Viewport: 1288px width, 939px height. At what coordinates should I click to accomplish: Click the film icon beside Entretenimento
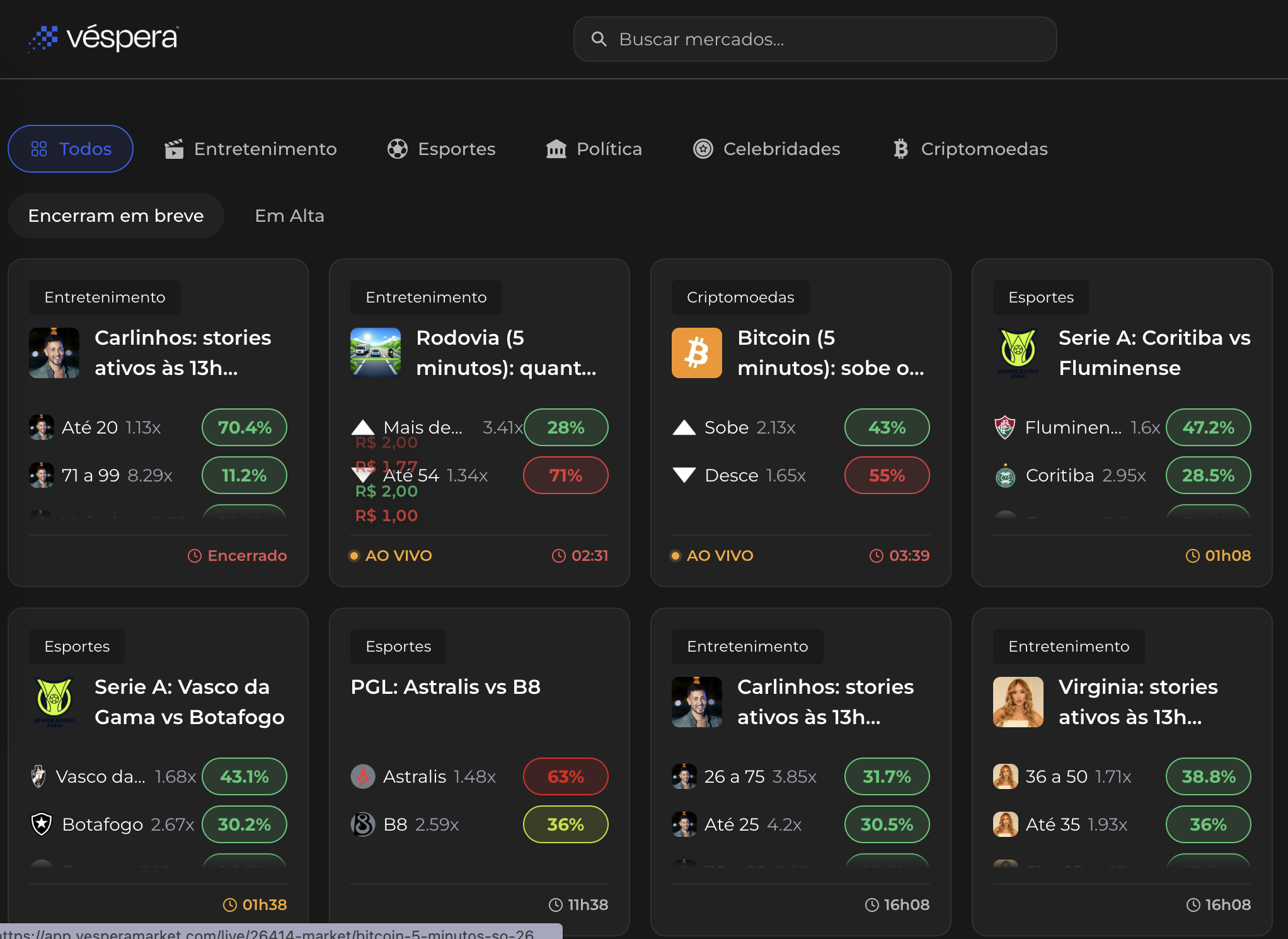click(x=175, y=149)
